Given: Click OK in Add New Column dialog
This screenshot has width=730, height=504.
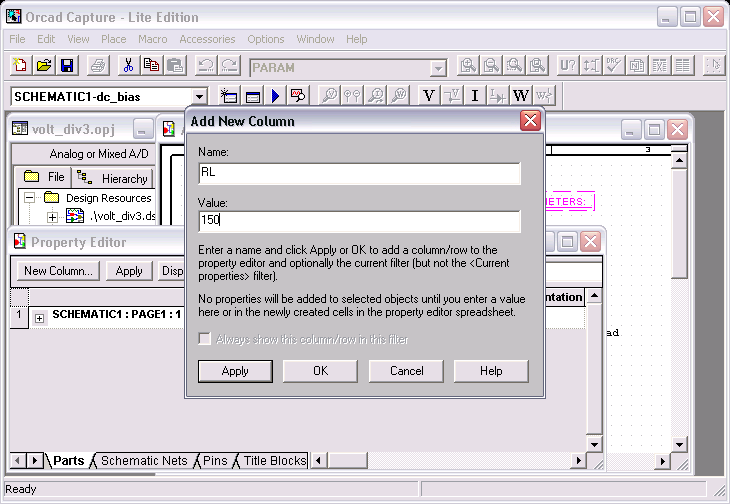Looking at the screenshot, I should (x=320, y=371).
